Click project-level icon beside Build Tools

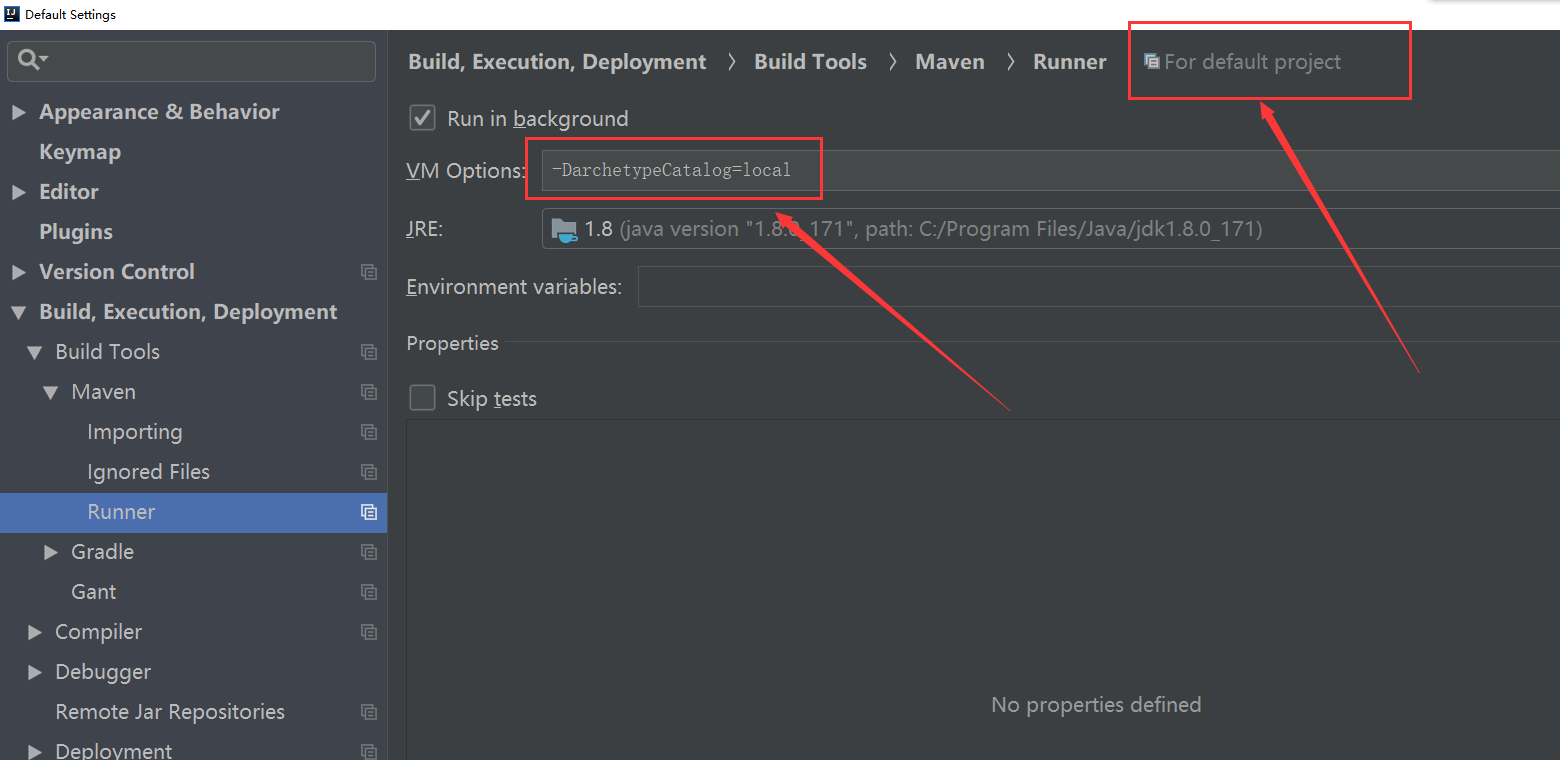369,352
